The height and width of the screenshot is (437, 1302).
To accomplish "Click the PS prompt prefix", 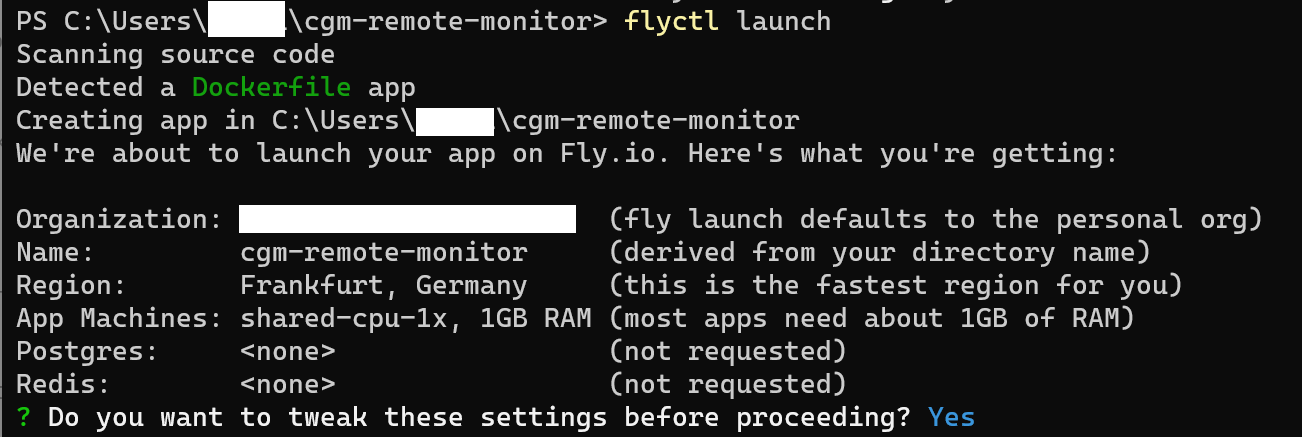I will [x=32, y=21].
